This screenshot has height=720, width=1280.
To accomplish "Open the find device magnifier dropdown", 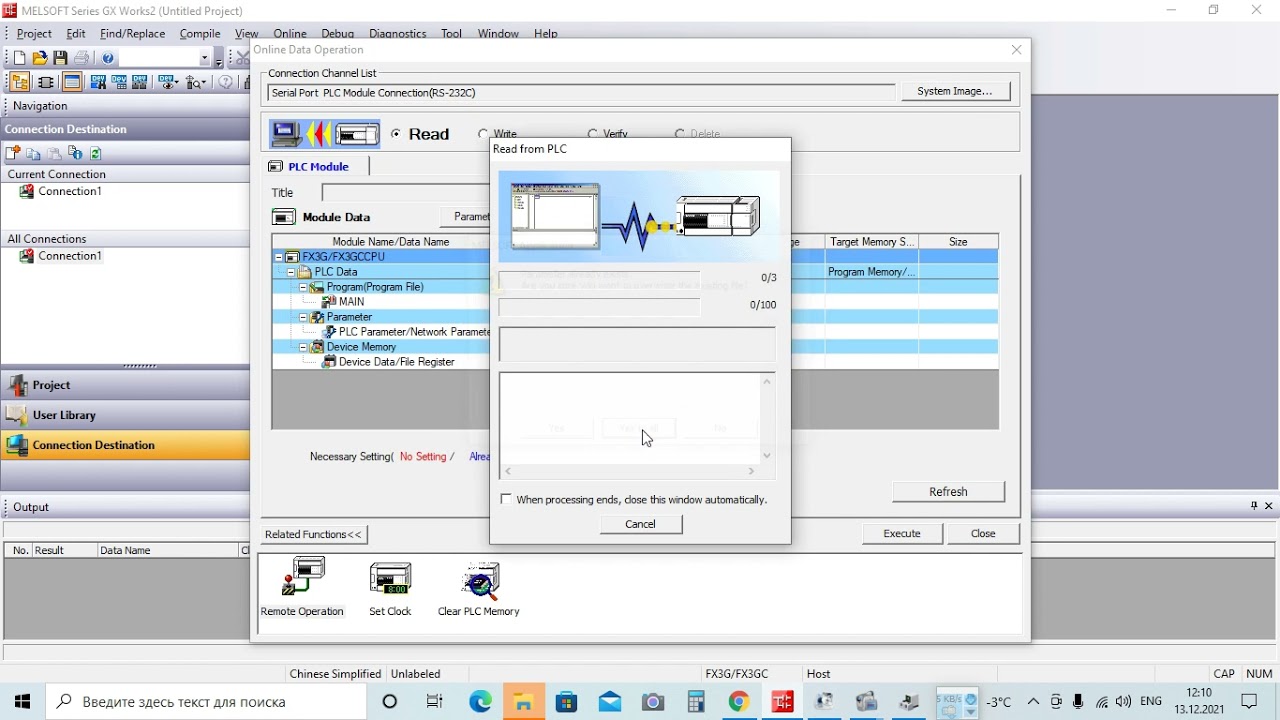I will point(204,84).
